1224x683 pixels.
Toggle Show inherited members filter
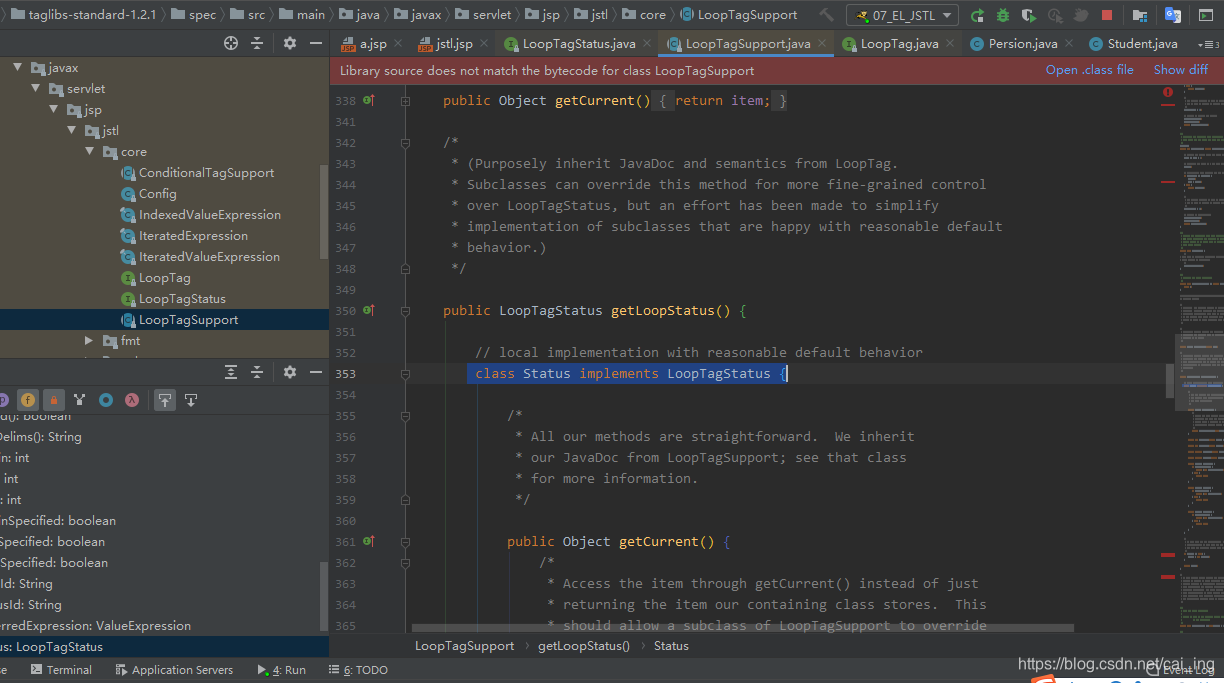point(79,400)
